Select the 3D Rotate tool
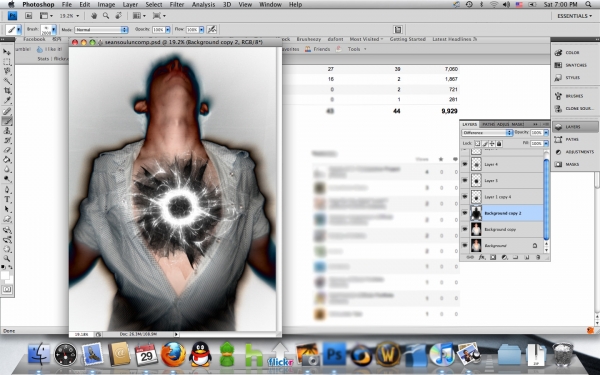This screenshot has width=600, height=375. point(7,230)
